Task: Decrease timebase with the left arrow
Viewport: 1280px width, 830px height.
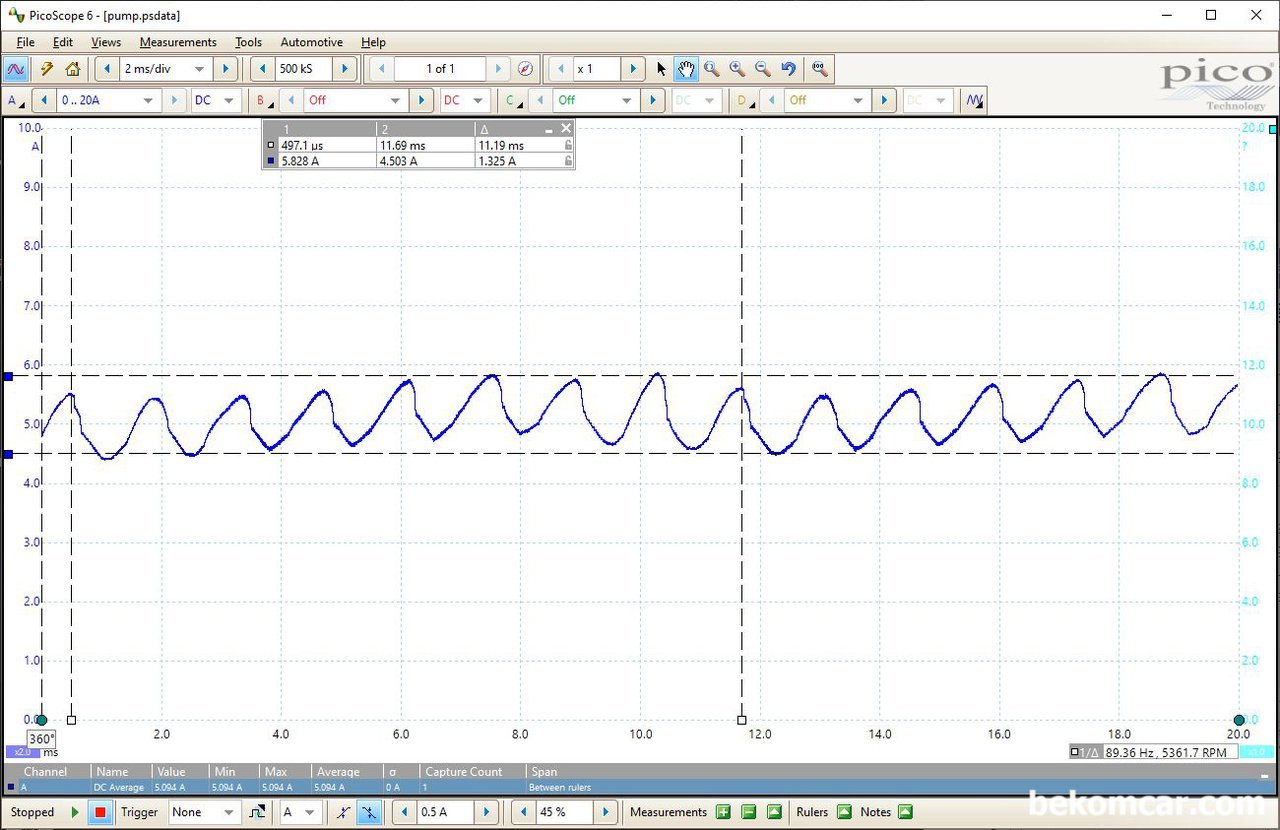Action: click(x=107, y=69)
